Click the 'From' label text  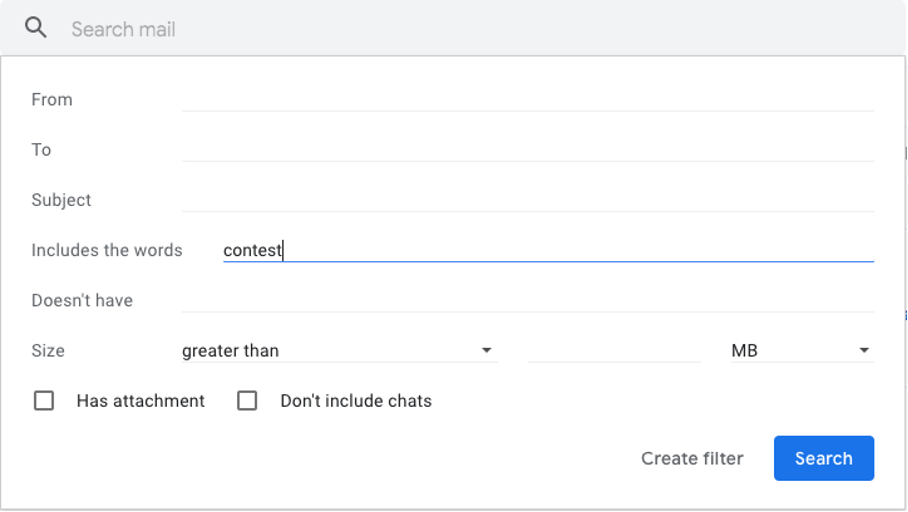[52, 100]
